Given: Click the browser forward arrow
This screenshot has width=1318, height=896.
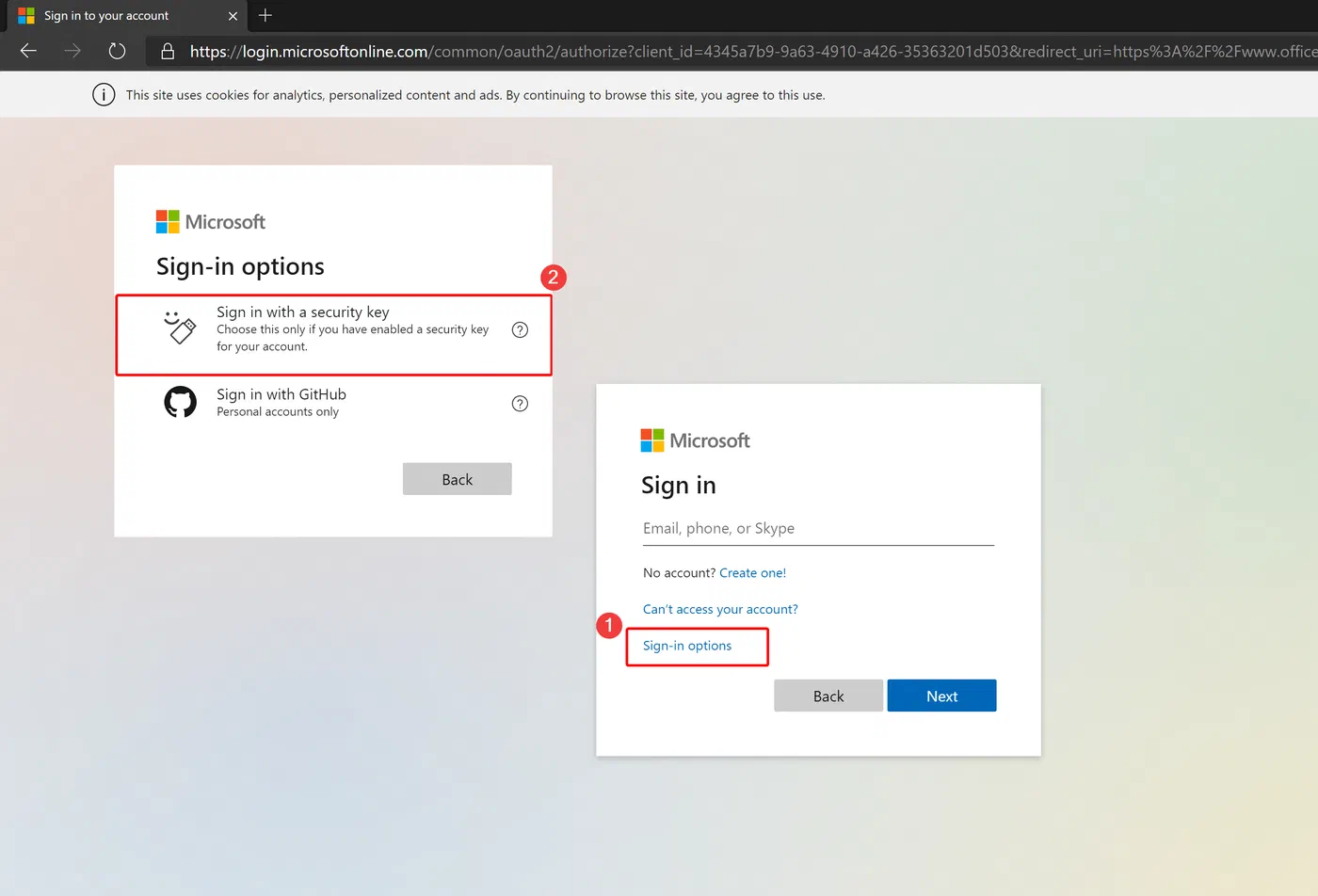Looking at the screenshot, I should tap(72, 51).
